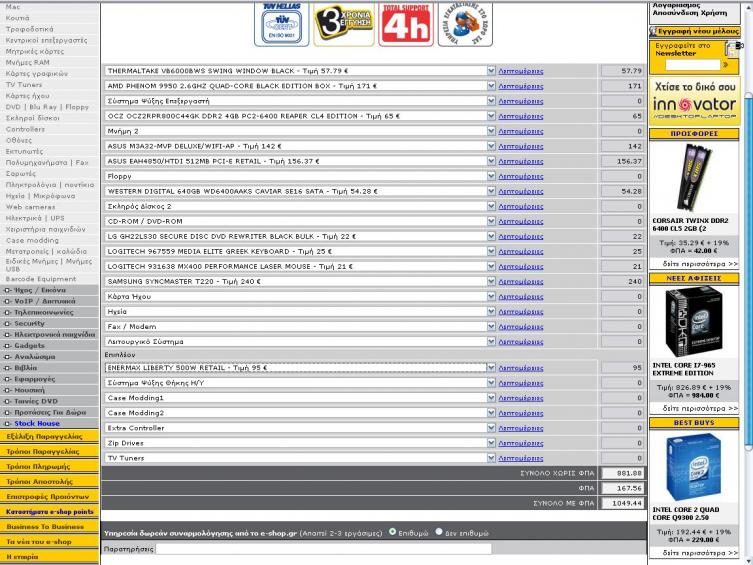The height and width of the screenshot is (565, 753).
Task: Expand the Μνήμη 2 dropdown
Action: coord(491,131)
